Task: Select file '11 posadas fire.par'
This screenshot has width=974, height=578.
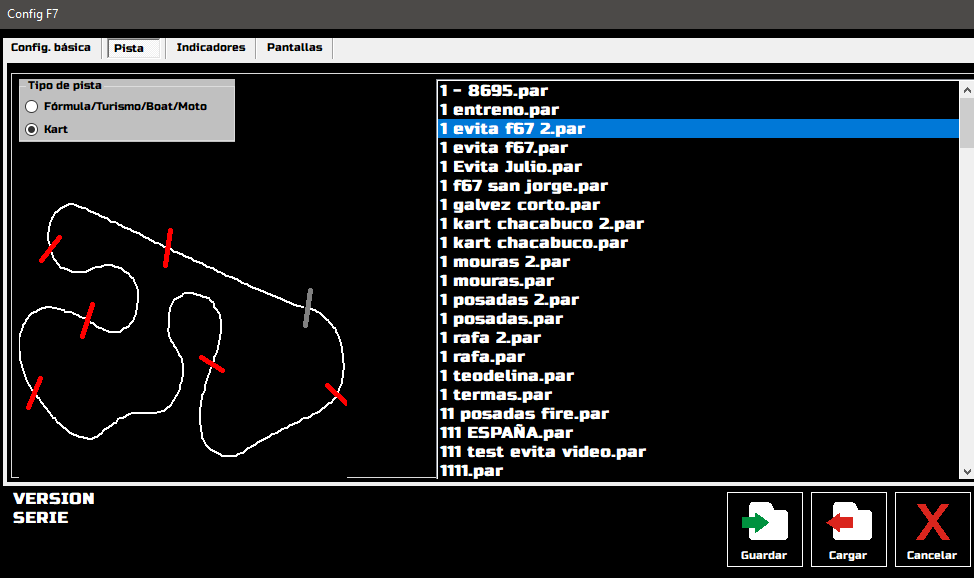Action: click(699, 414)
